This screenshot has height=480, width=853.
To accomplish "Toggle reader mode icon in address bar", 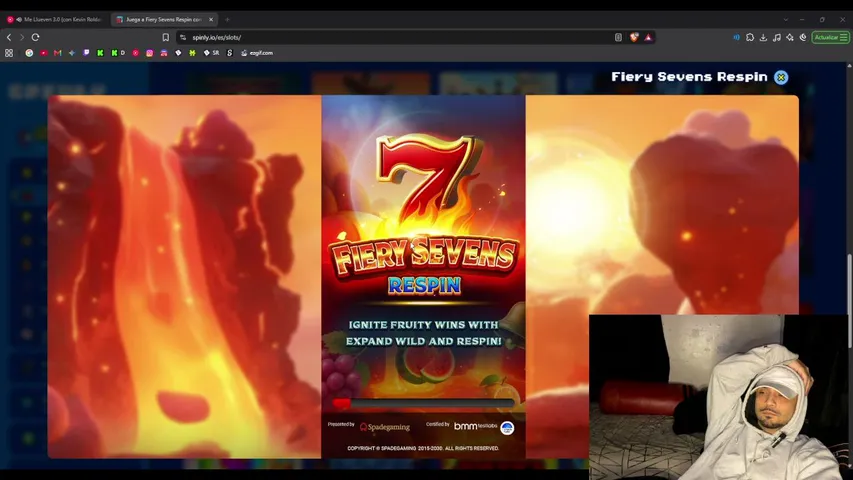I will pos(618,38).
